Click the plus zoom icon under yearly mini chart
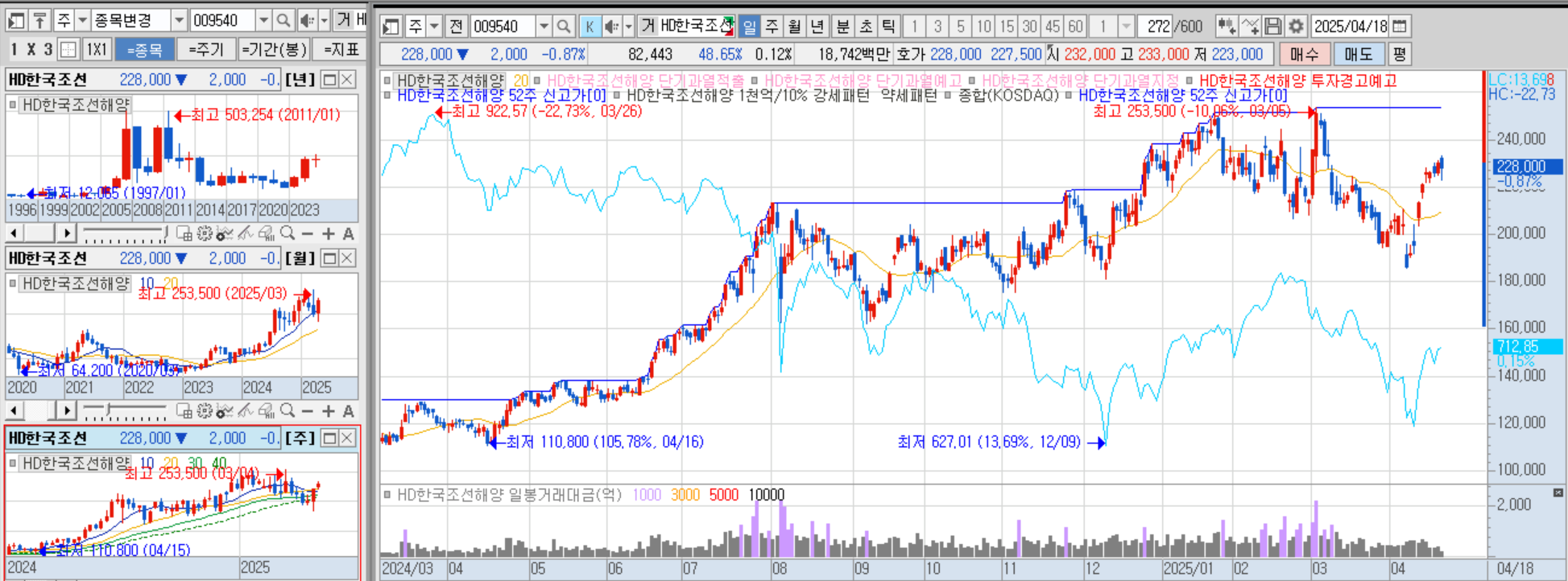 [x=329, y=233]
